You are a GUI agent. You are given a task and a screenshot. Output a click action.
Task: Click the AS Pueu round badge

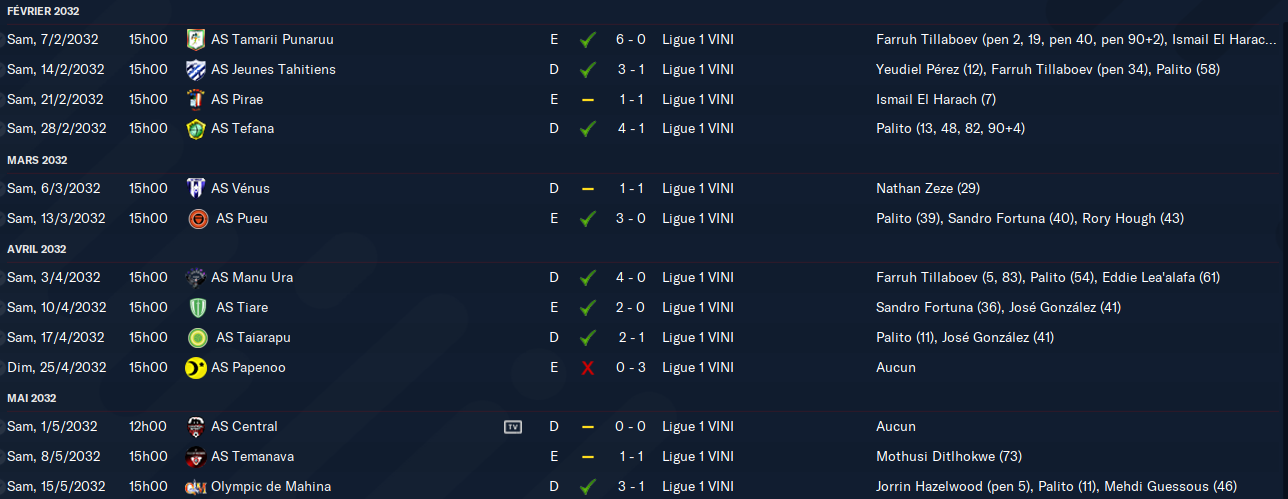coord(198,218)
